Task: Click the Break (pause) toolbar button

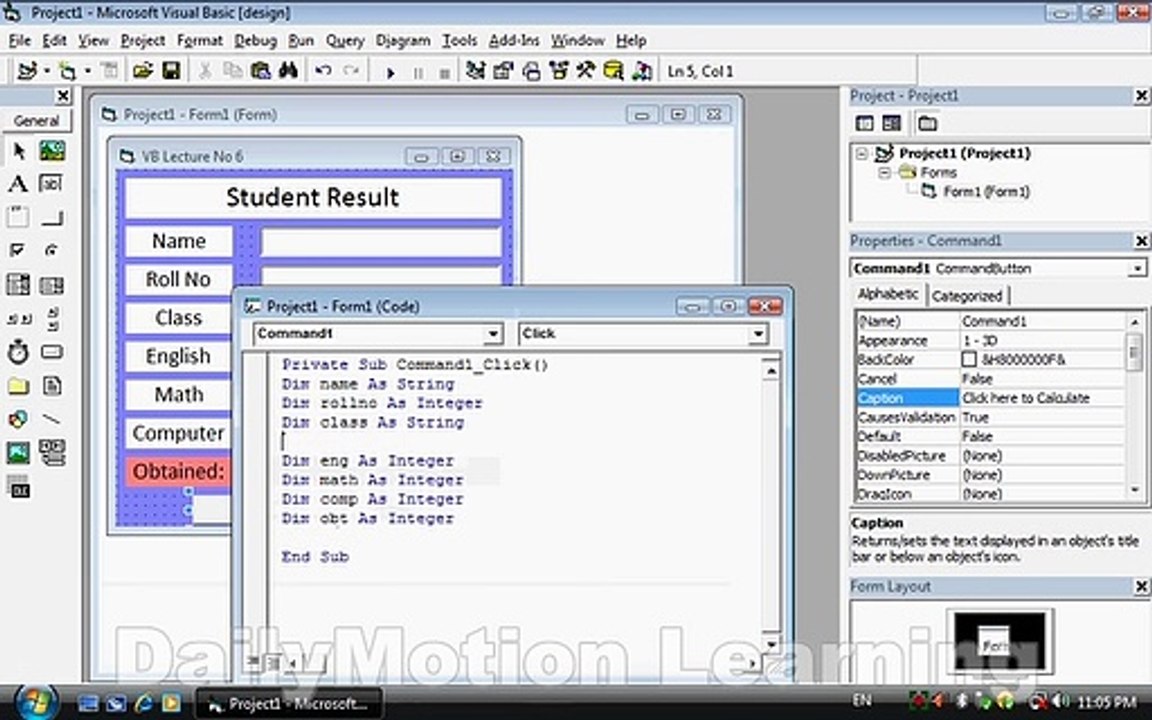Action: click(x=418, y=73)
